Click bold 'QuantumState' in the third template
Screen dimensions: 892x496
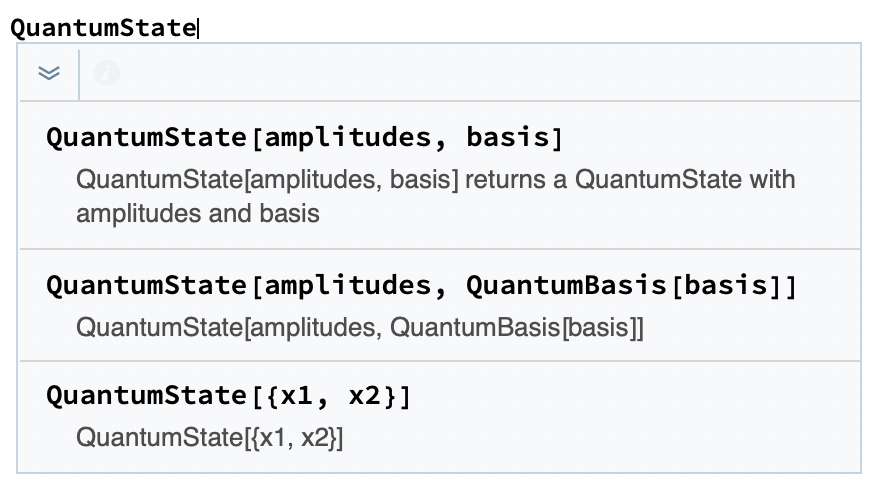pyautogui.click(x=147, y=396)
